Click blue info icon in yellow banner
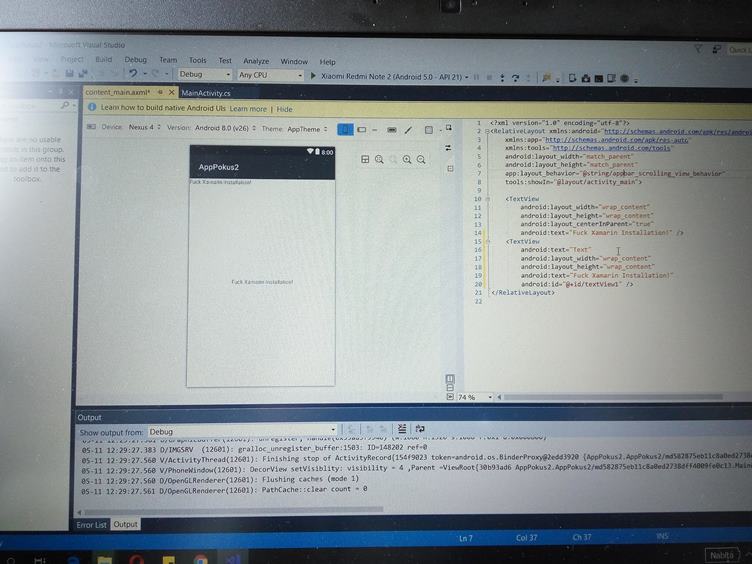 pos(92,107)
